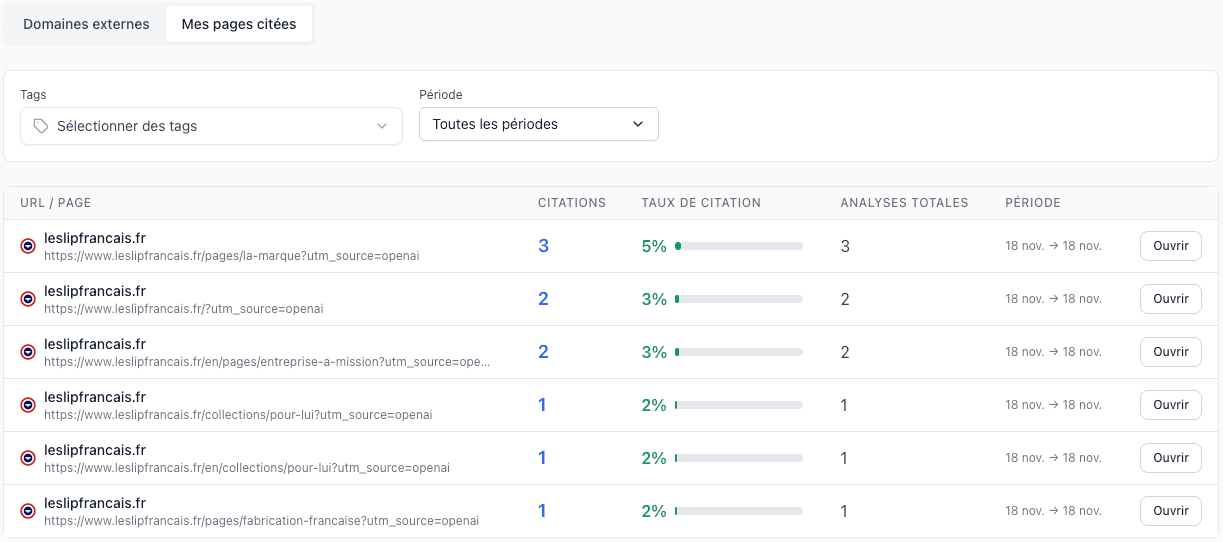
Task: Click the Période label above the period dropdown
Action: (x=441, y=95)
